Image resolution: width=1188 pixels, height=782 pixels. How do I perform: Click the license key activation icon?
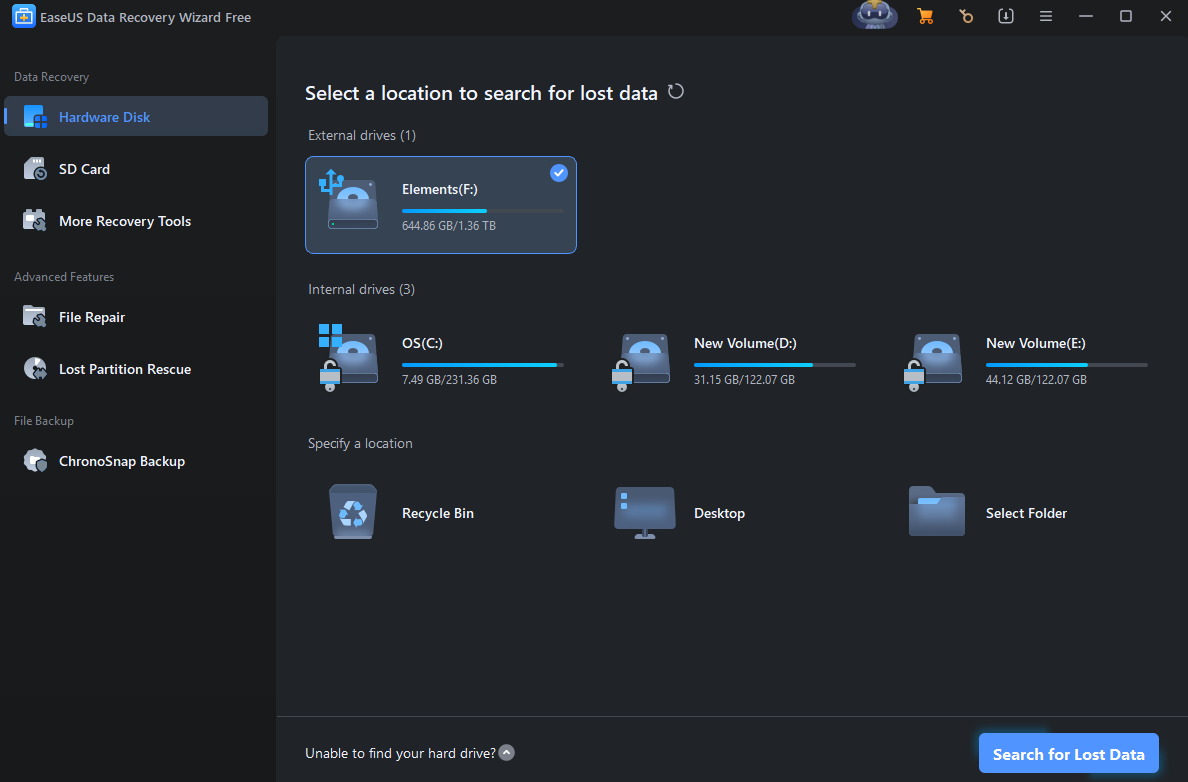[x=965, y=16]
